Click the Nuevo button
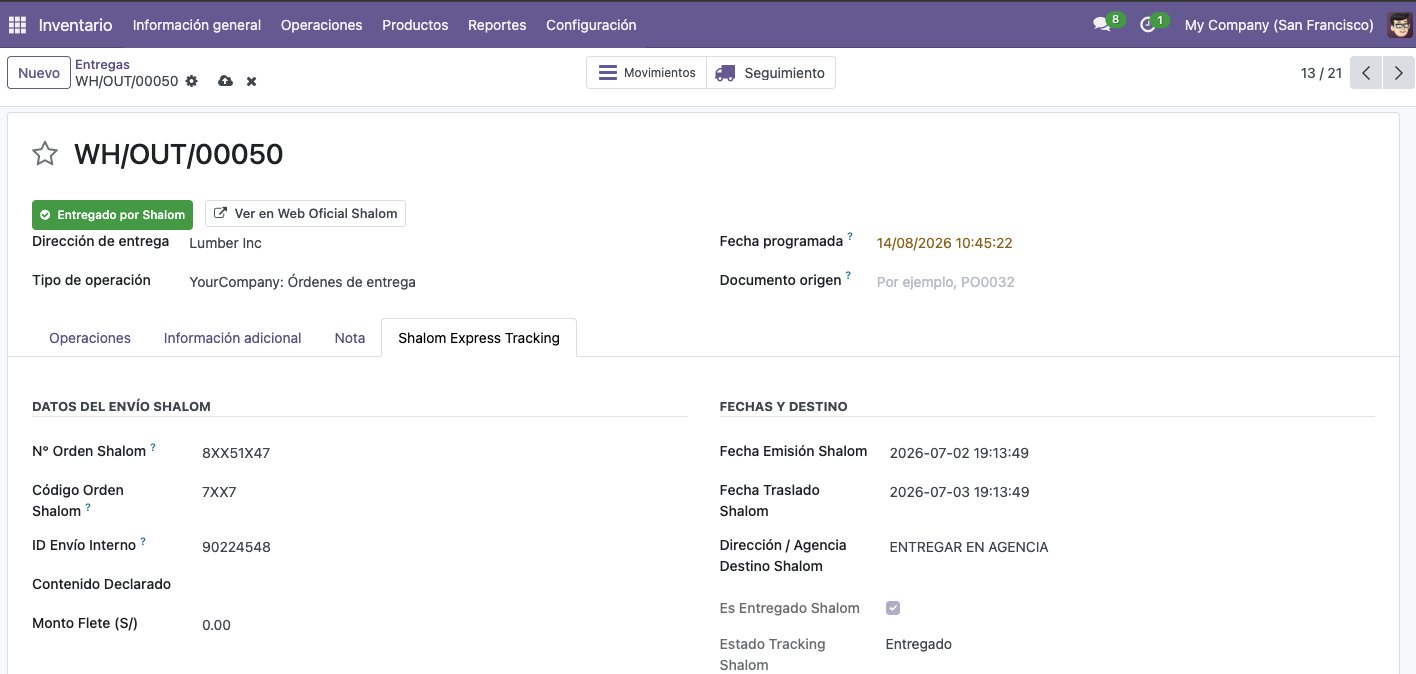 click(x=39, y=73)
